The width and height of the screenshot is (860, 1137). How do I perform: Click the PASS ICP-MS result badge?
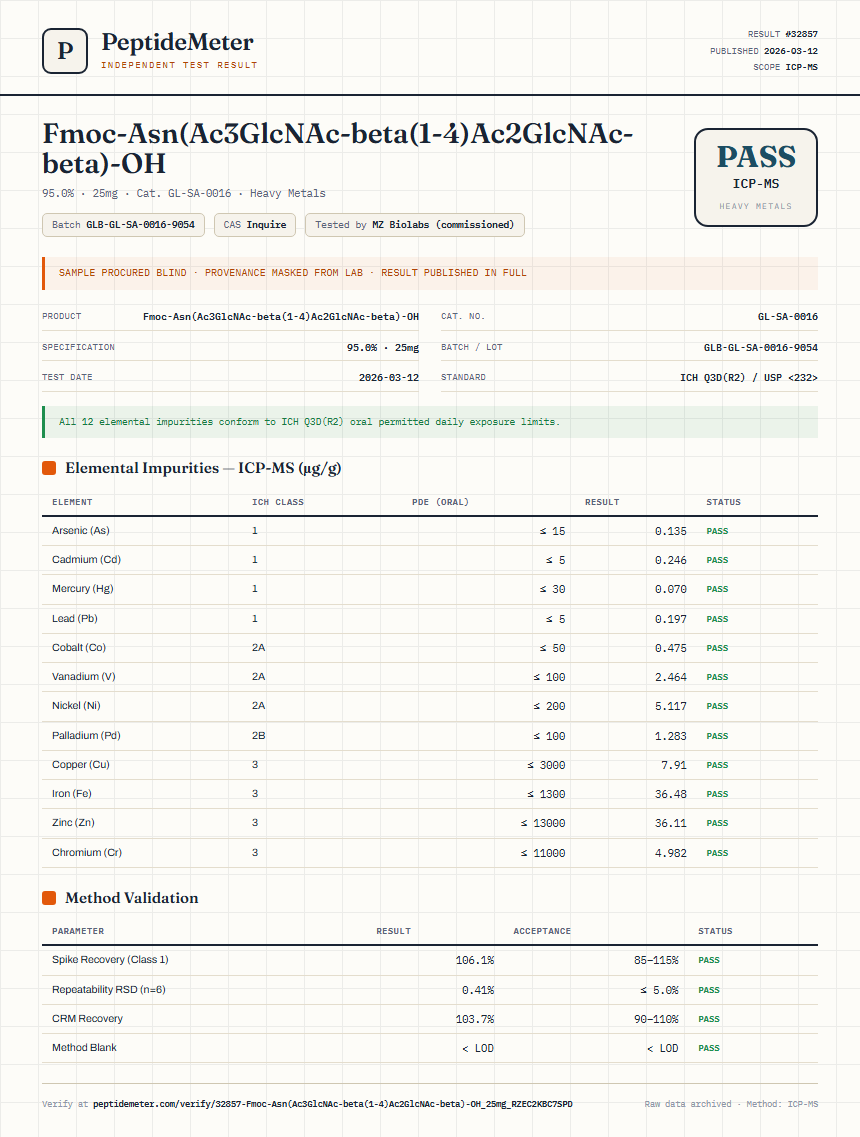756,178
